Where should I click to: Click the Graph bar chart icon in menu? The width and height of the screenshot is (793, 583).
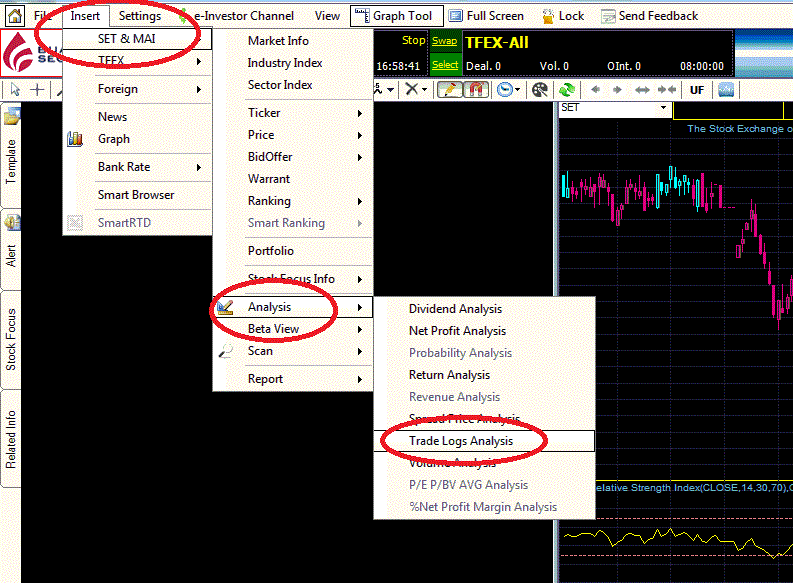(75, 139)
